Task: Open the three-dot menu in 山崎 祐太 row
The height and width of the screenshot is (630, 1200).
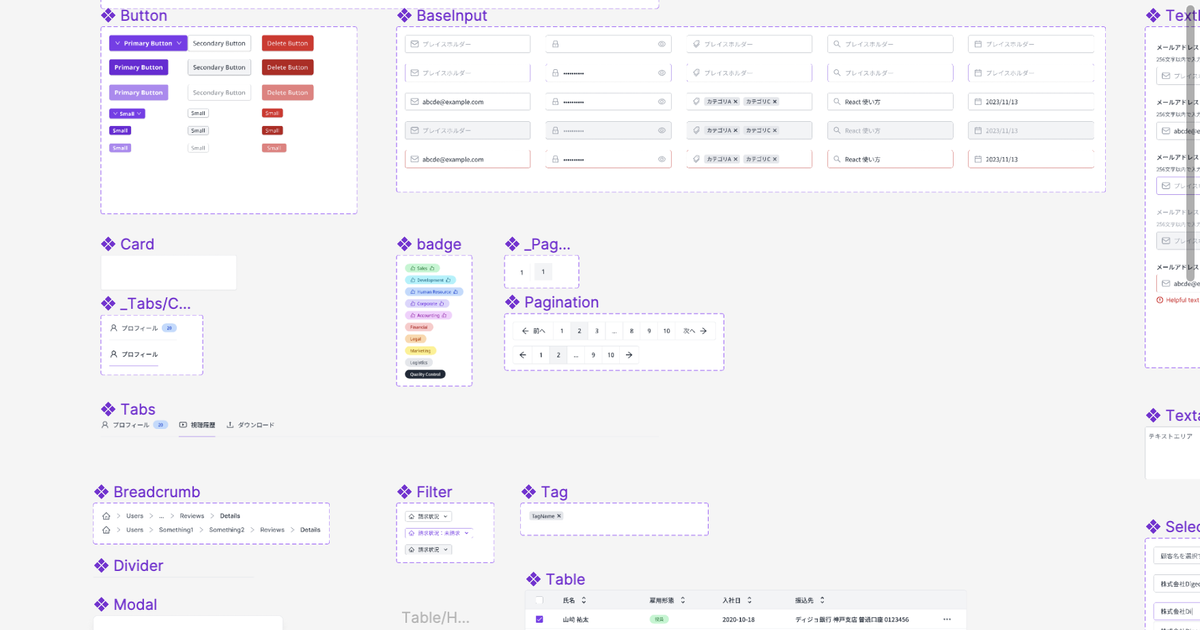Action: [x=947, y=620]
